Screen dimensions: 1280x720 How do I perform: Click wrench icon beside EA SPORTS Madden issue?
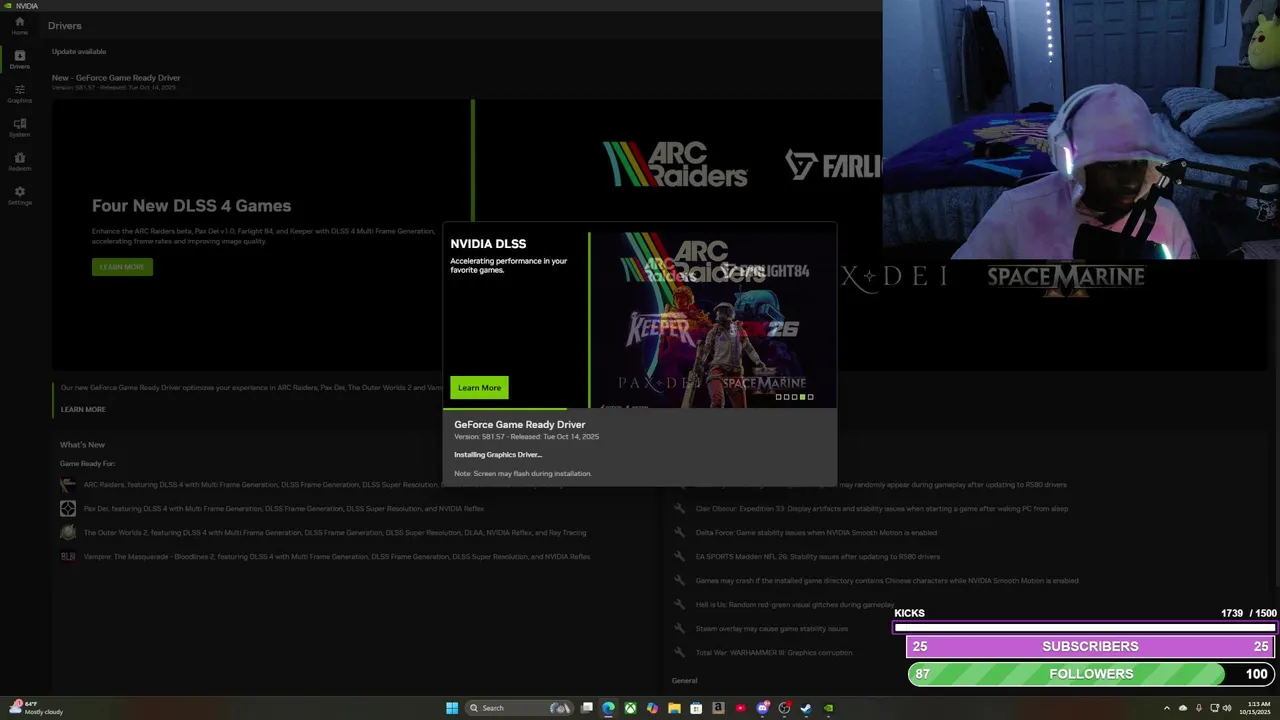(x=680, y=557)
